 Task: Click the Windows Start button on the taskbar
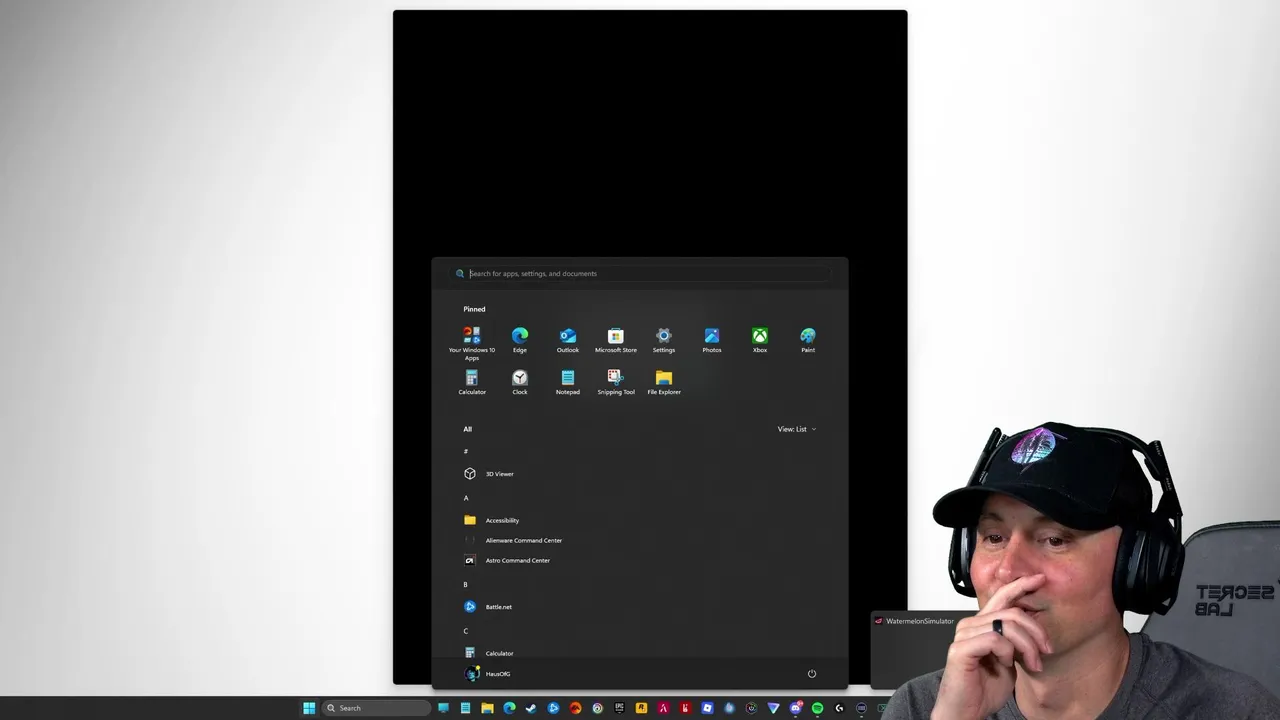(x=309, y=708)
